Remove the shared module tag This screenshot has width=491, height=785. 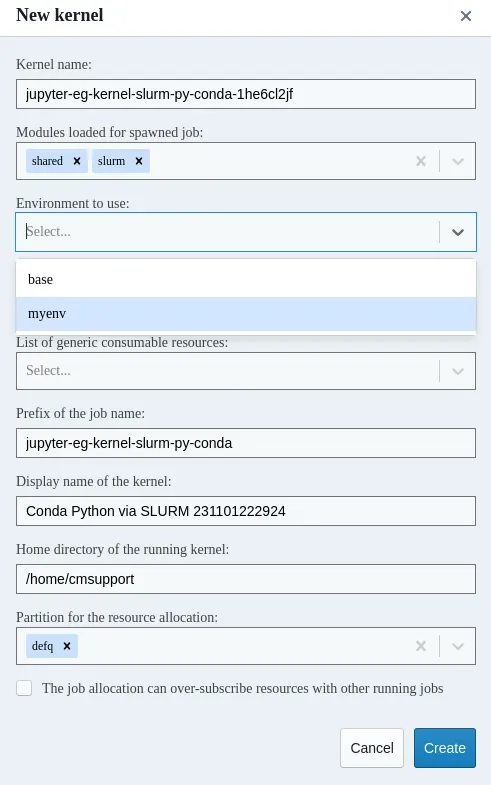click(x=77, y=161)
